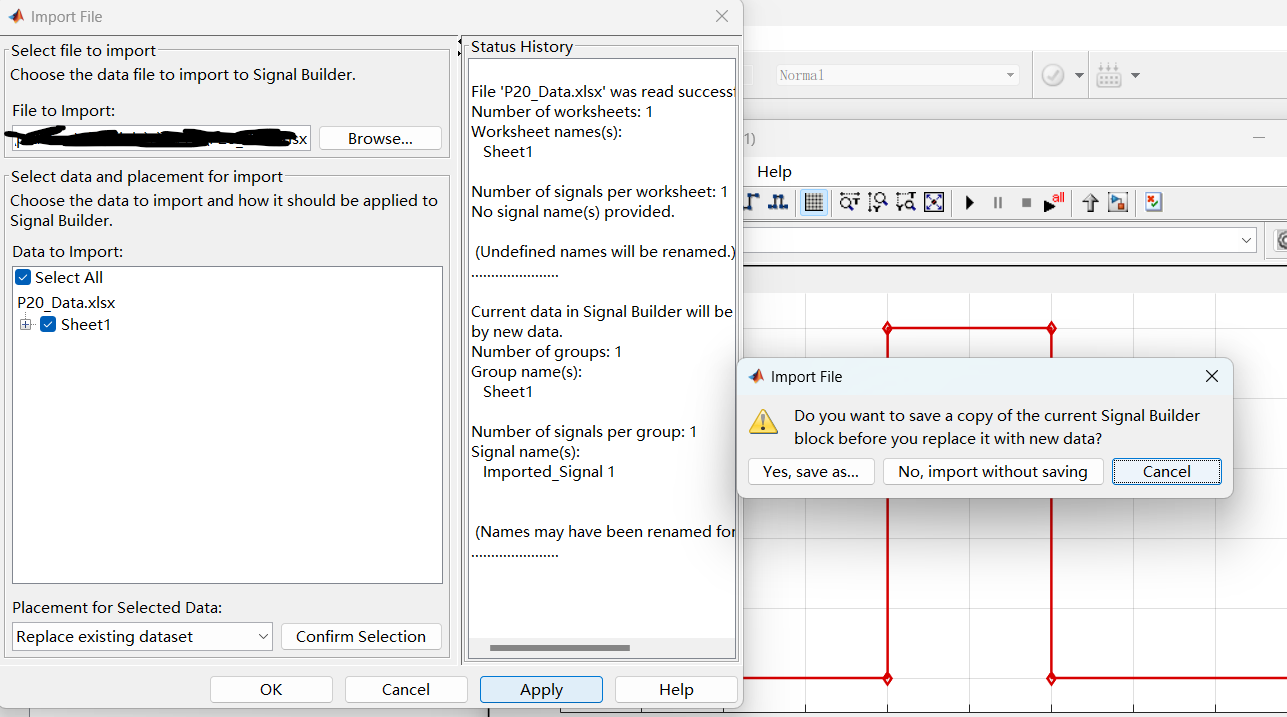
Task: Select the P20_Data.xlsx tree entry
Action: pos(66,302)
